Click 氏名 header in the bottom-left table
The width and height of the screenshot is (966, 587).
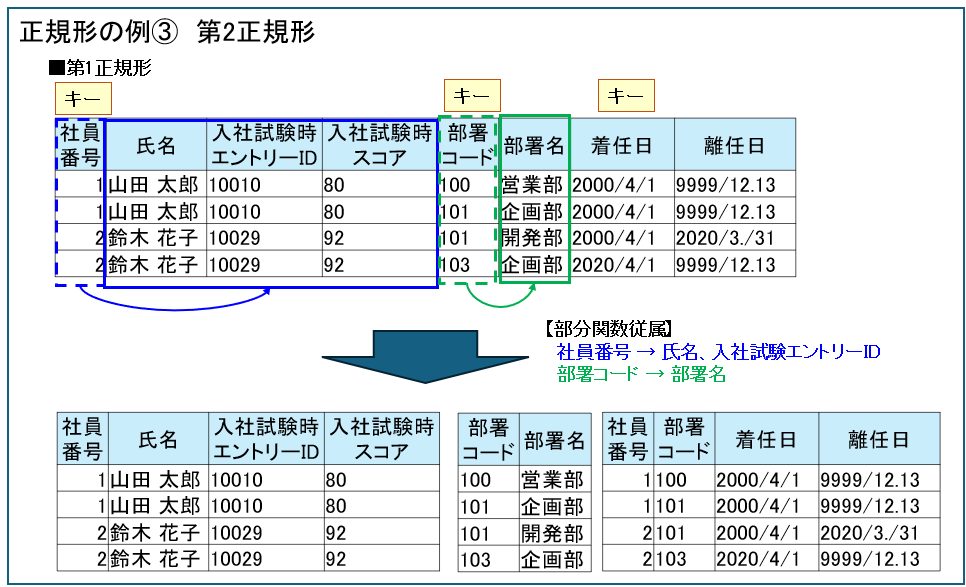pos(158,439)
